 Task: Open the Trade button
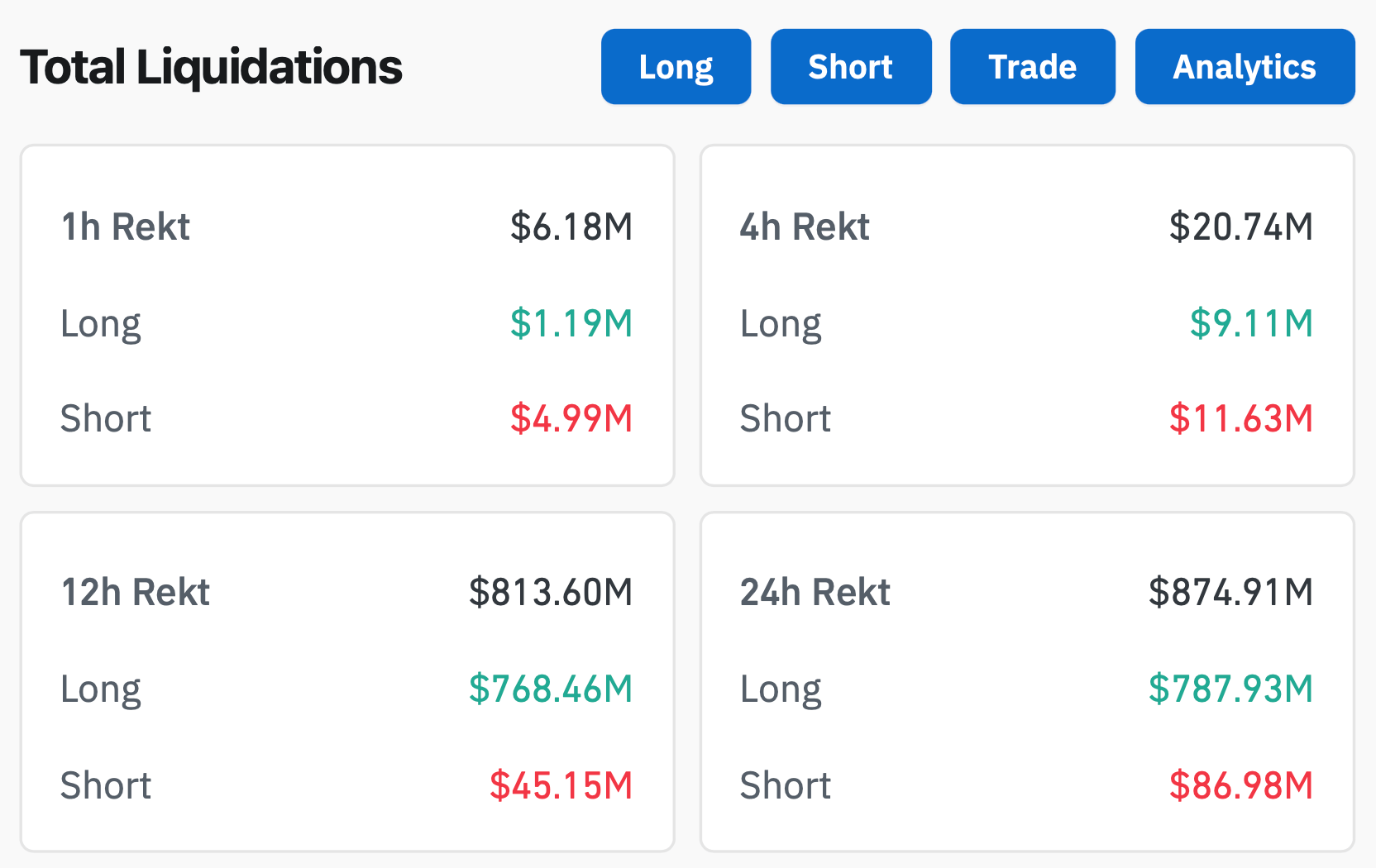(x=1032, y=67)
